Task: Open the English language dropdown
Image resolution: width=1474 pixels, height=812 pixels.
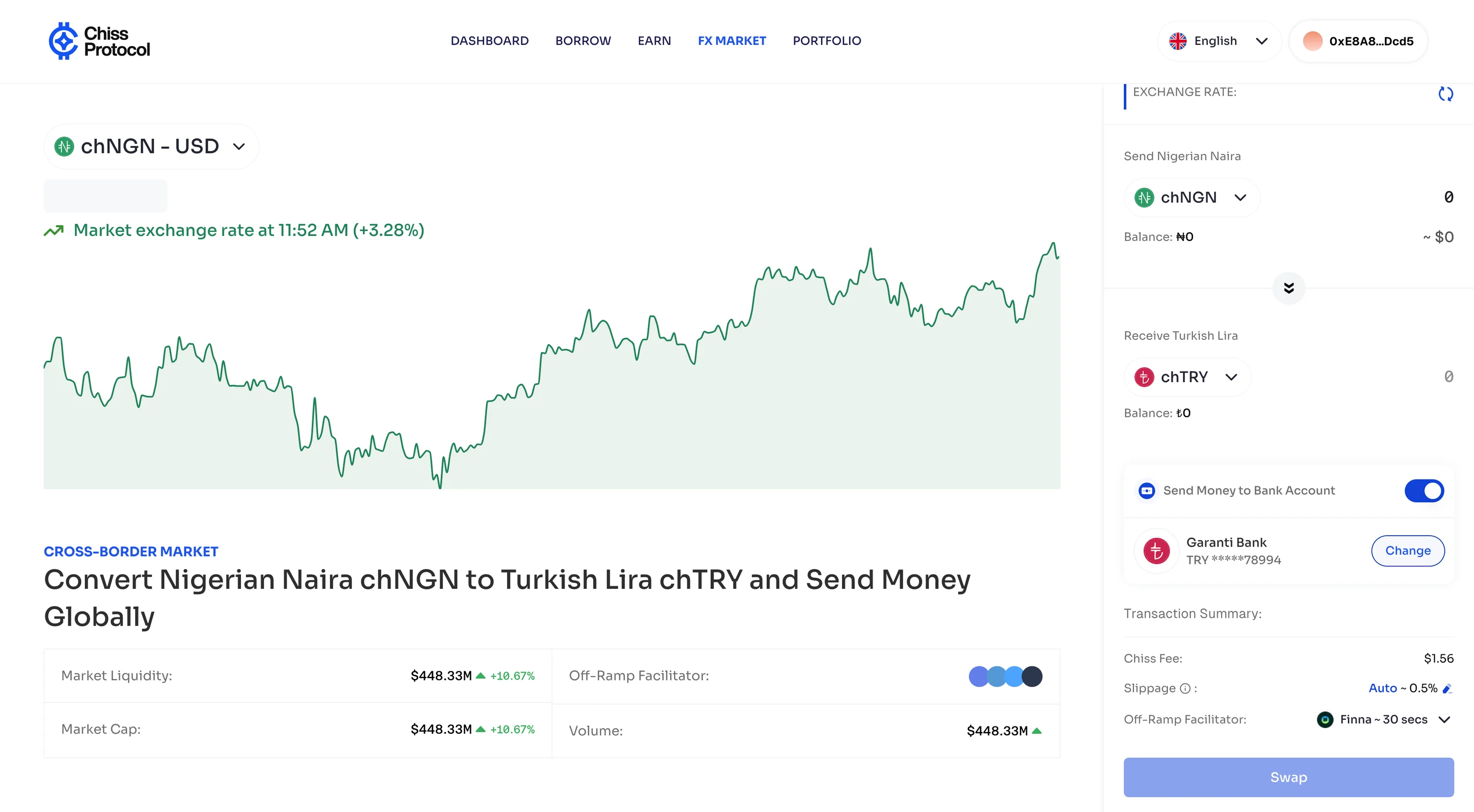Action: tap(1218, 40)
